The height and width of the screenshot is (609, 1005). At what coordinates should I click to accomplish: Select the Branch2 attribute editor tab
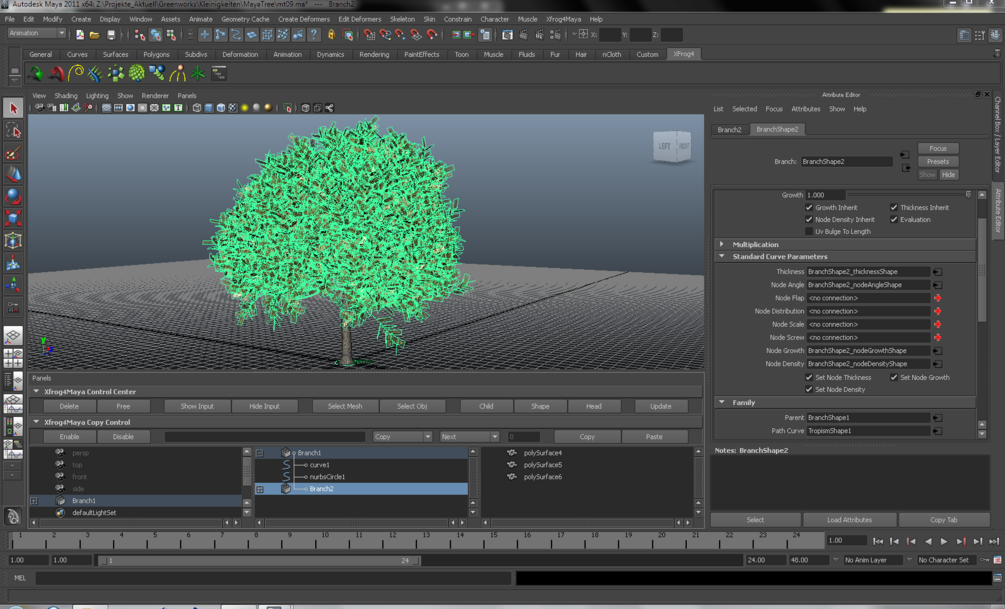pyautogui.click(x=729, y=129)
